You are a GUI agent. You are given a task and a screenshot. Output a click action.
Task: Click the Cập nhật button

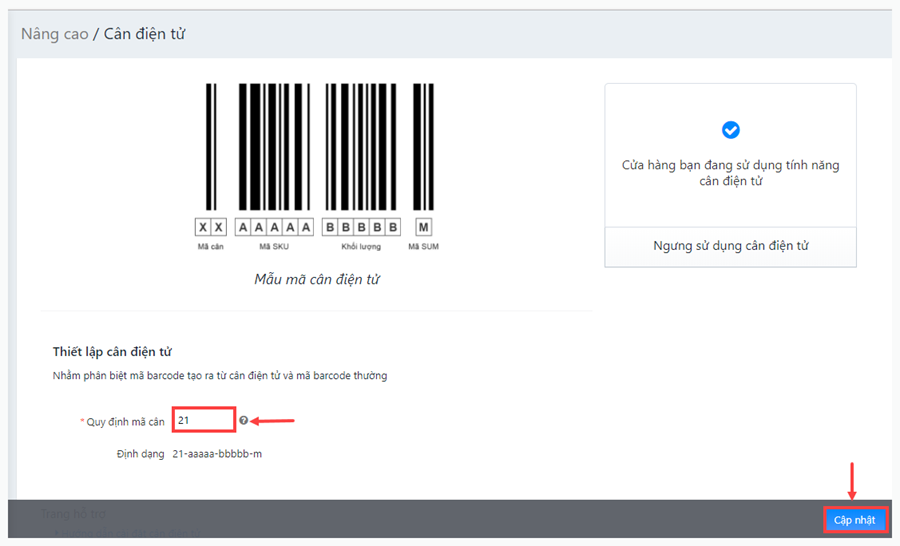(855, 520)
